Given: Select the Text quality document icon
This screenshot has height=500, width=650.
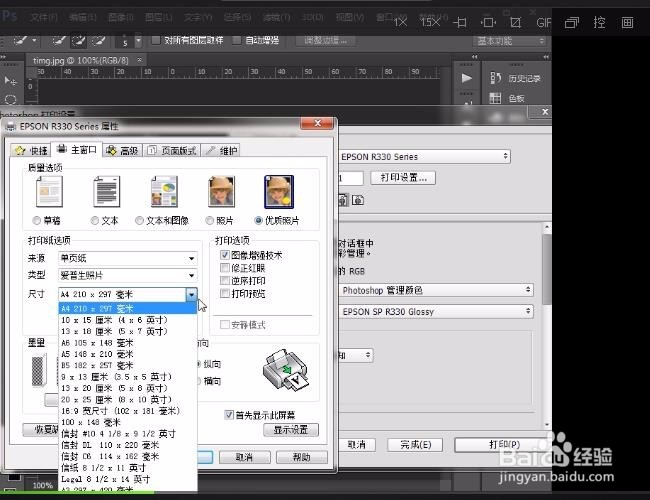Looking at the screenshot, I should pyautogui.click(x=107, y=191).
